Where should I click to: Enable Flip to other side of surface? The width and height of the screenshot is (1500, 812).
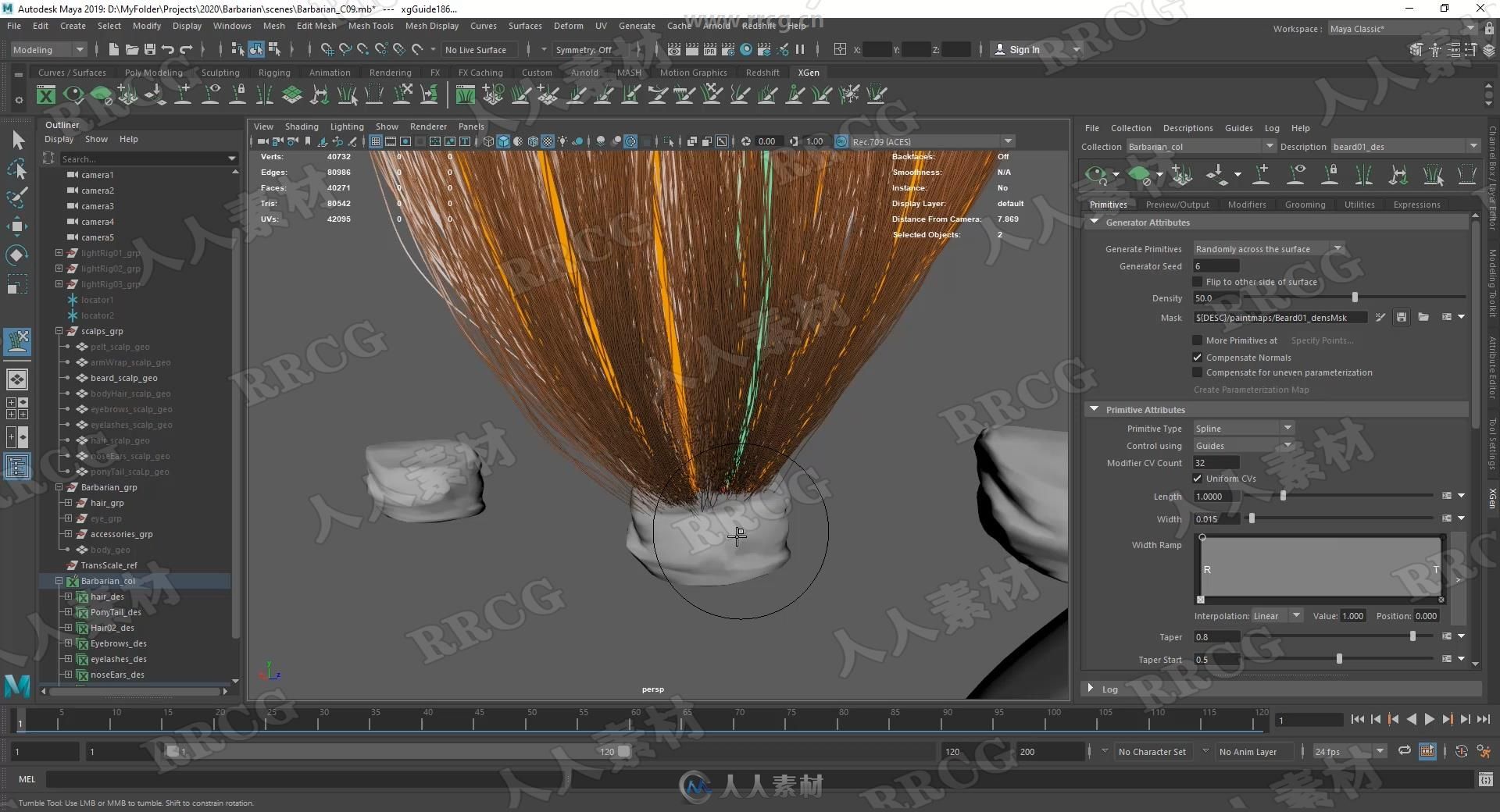pos(1197,282)
